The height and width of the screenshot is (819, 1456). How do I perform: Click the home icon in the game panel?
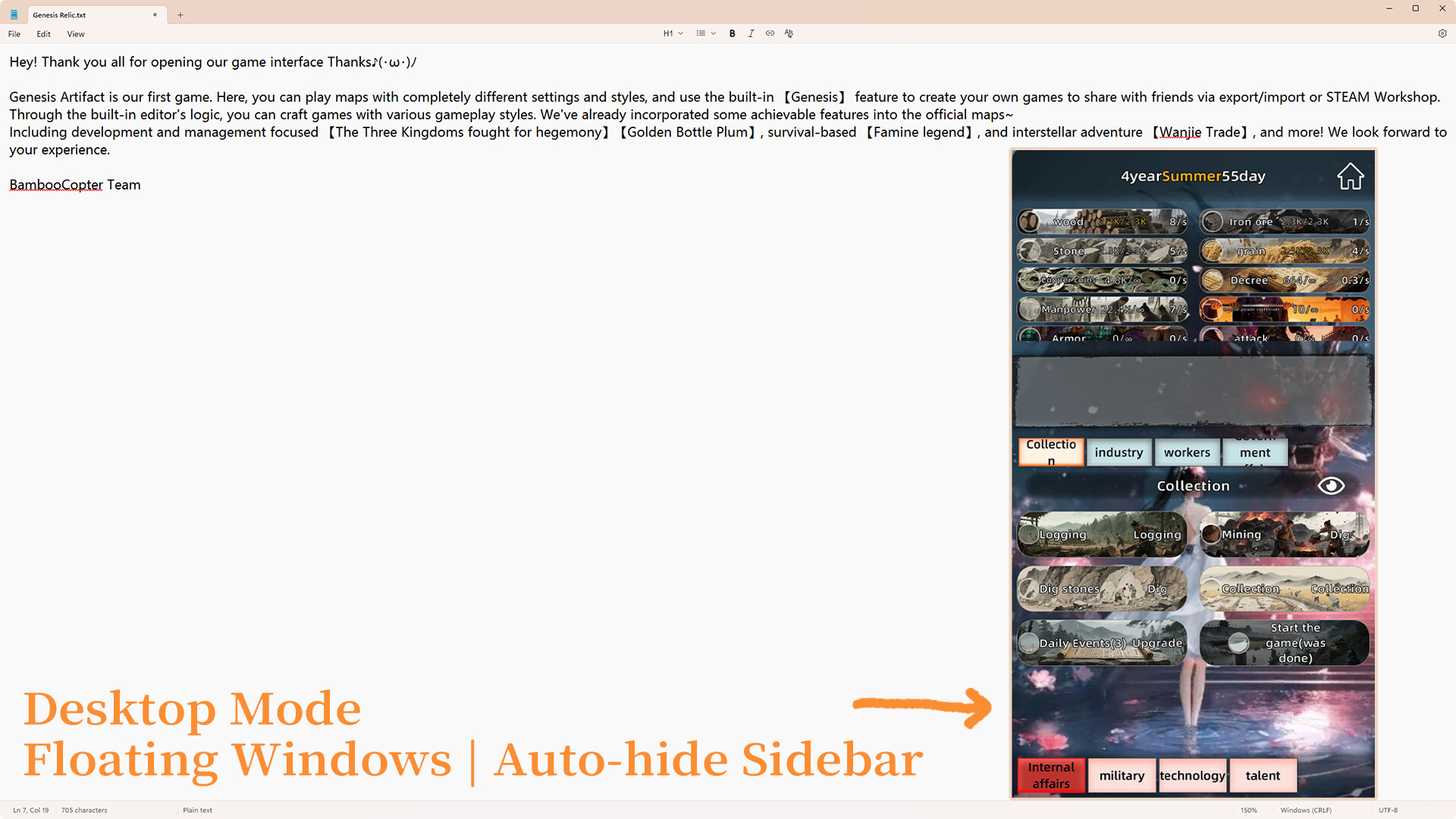(1350, 176)
